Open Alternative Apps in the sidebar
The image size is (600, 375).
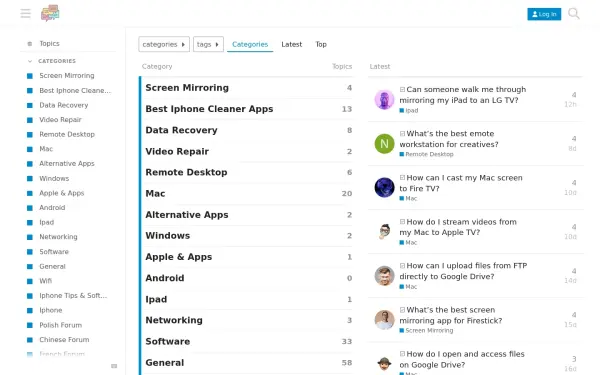click(x=67, y=163)
